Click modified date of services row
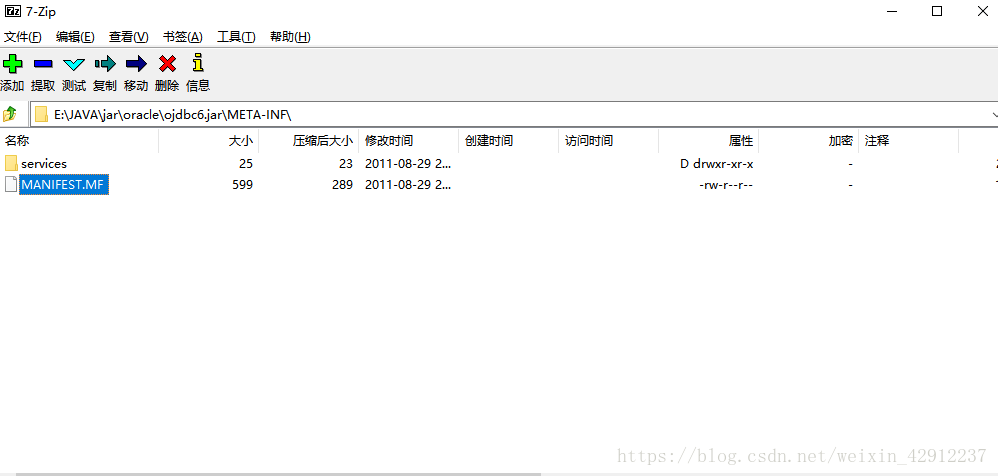Screen dimensions: 998x476 click(x=408, y=164)
